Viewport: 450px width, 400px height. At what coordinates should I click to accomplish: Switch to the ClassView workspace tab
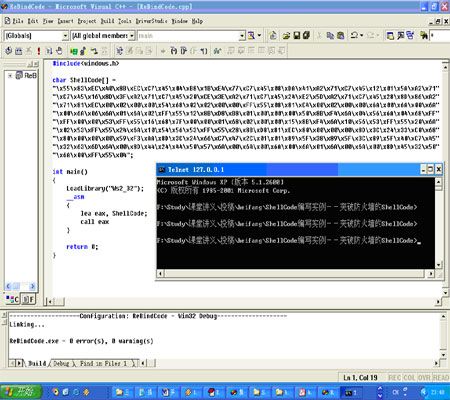pos(12,299)
